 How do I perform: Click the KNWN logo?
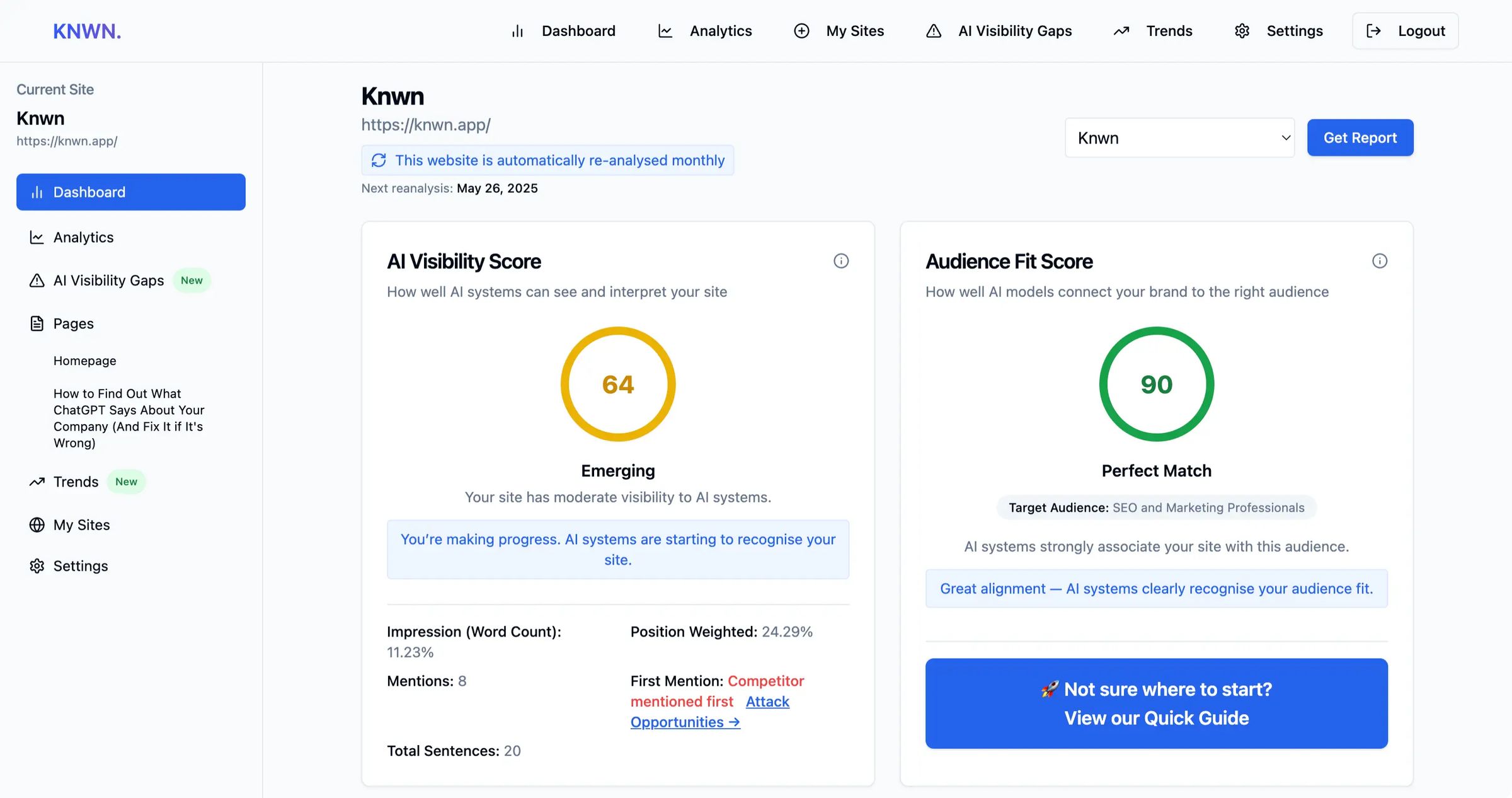tap(86, 31)
